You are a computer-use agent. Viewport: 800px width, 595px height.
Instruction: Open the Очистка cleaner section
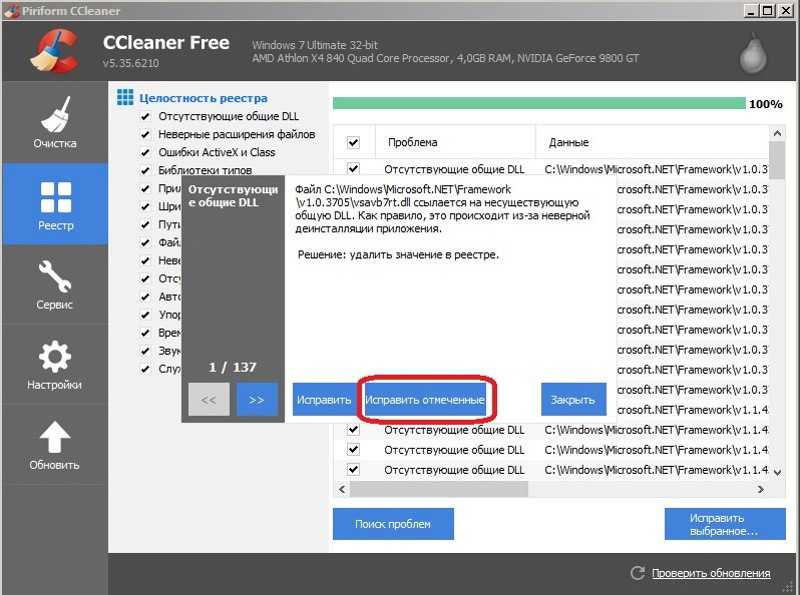coord(55,122)
